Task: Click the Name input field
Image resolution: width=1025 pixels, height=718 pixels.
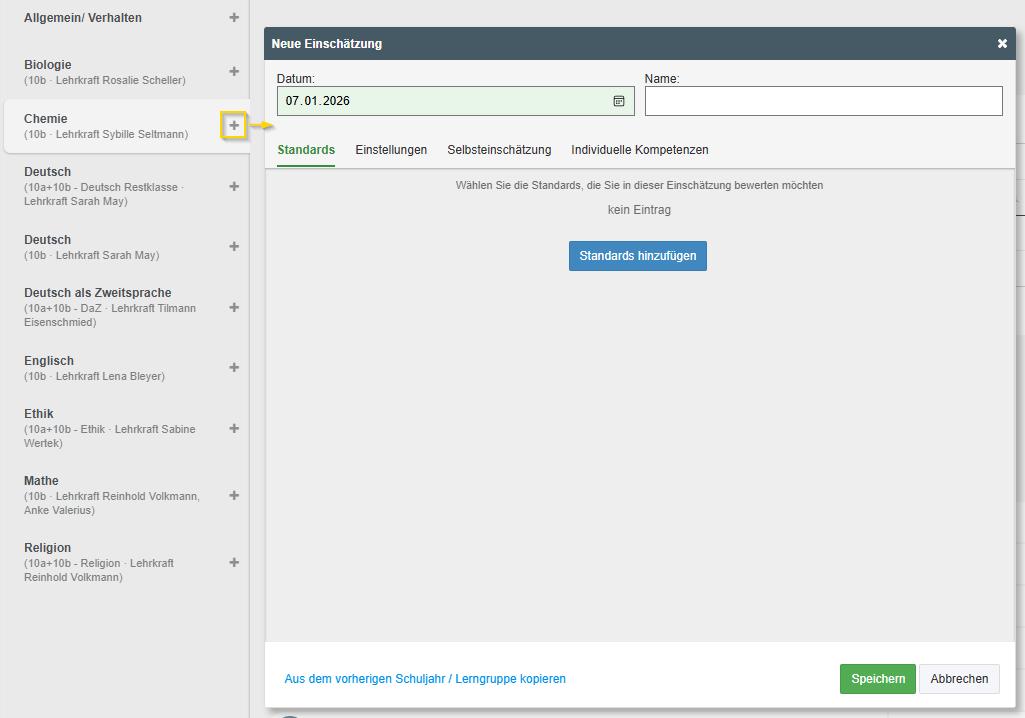Action: (x=823, y=101)
